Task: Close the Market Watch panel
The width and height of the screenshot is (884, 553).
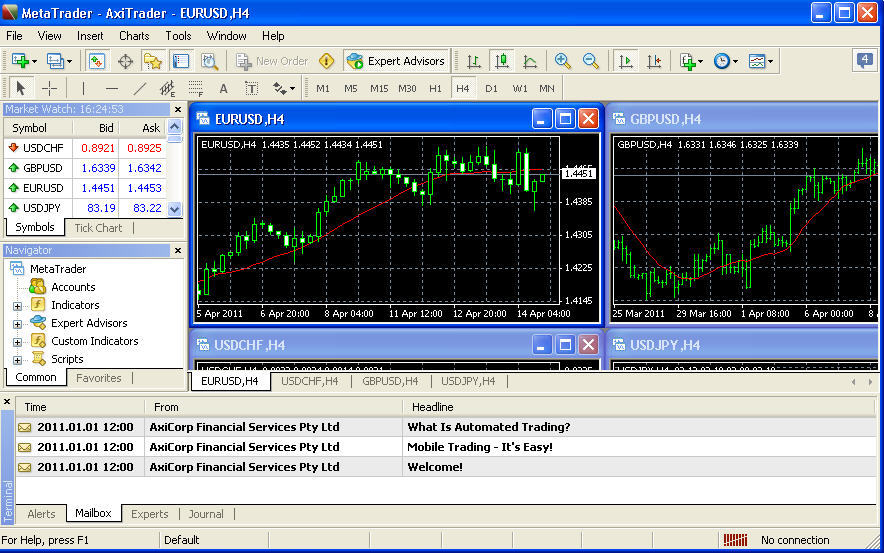Action: tap(178, 109)
